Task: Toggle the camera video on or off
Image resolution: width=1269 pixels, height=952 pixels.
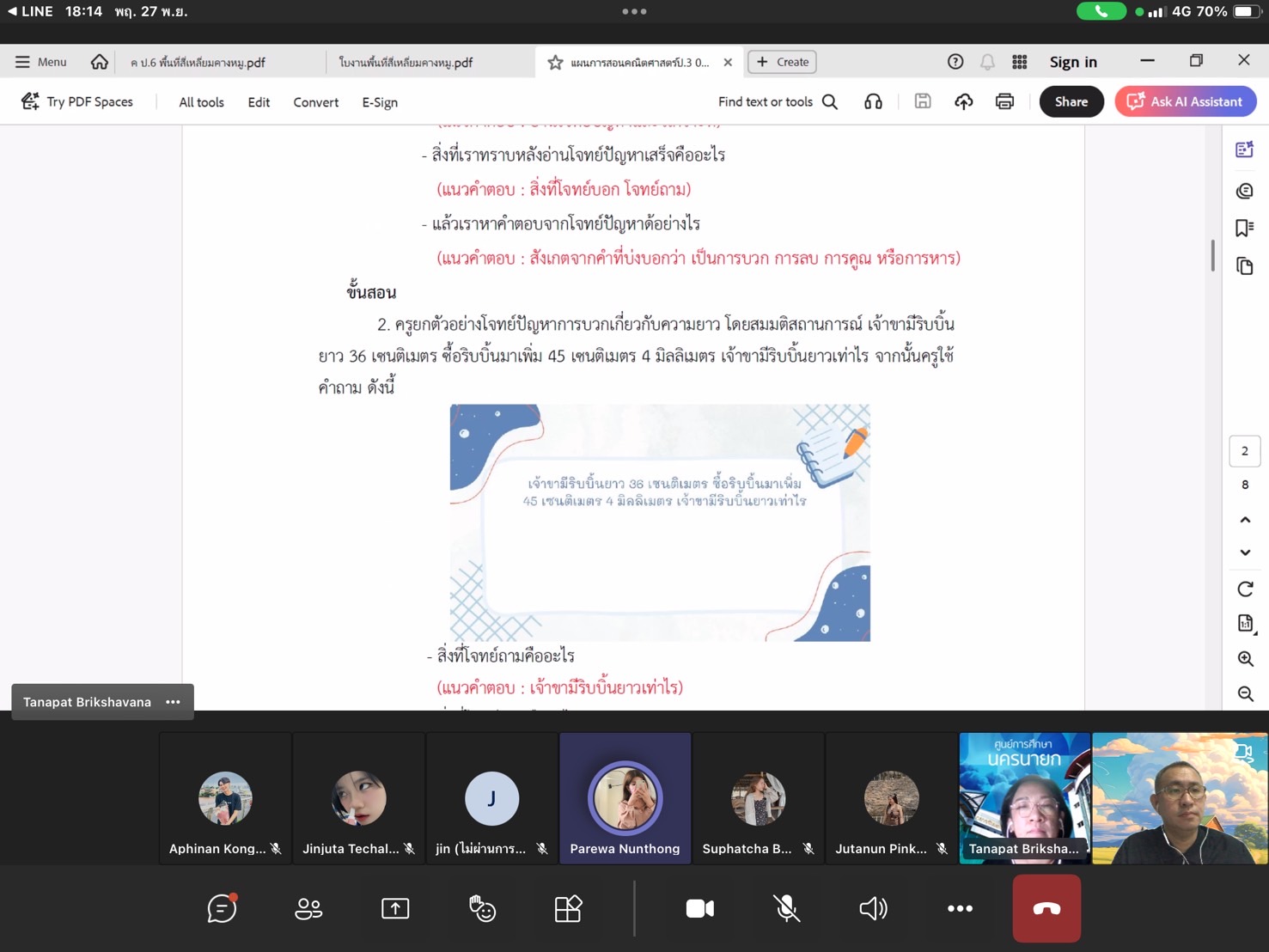Action: pyautogui.click(x=699, y=908)
